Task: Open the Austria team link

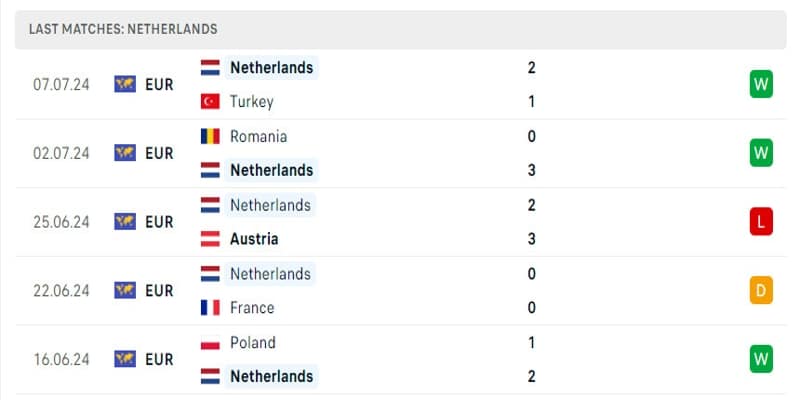Action: (254, 239)
